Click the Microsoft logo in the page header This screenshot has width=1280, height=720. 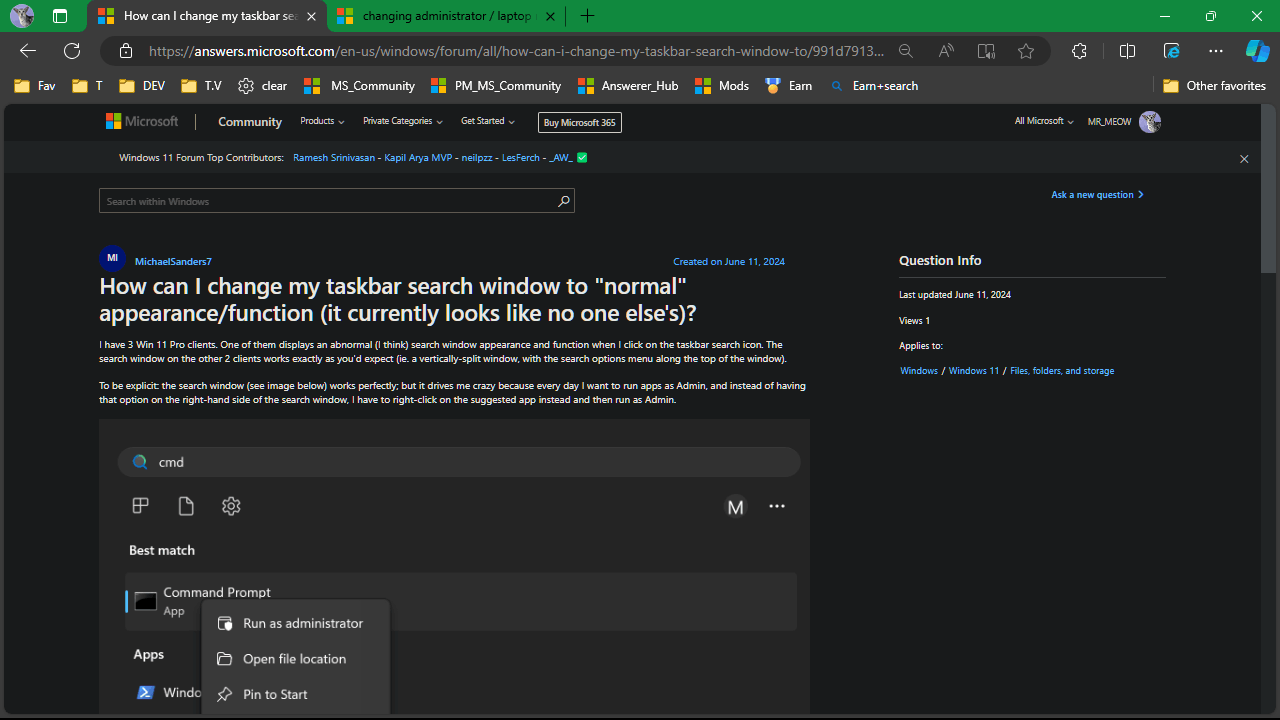[x=141, y=121]
